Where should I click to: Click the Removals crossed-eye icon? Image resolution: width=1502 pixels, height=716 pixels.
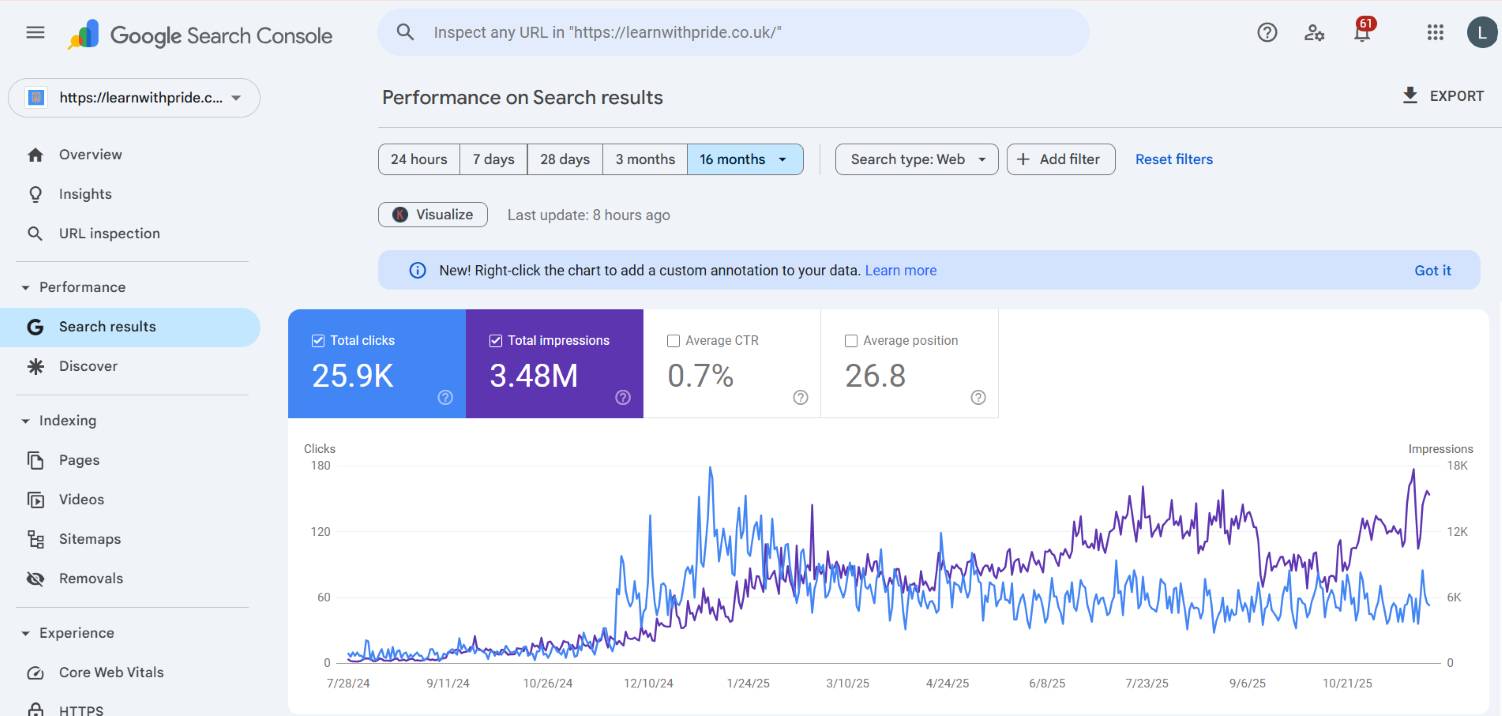35,579
